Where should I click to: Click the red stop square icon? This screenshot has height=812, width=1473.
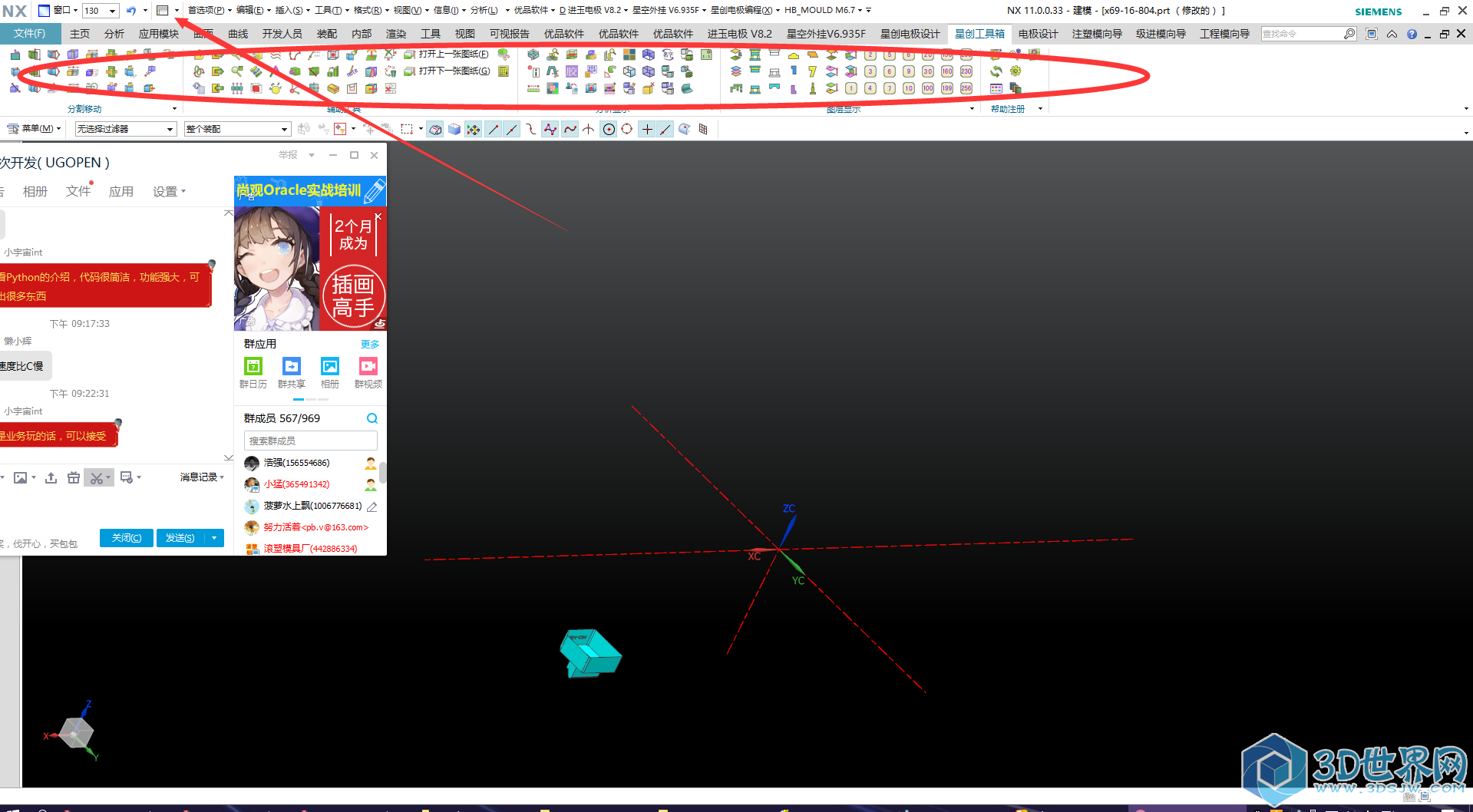(x=256, y=88)
